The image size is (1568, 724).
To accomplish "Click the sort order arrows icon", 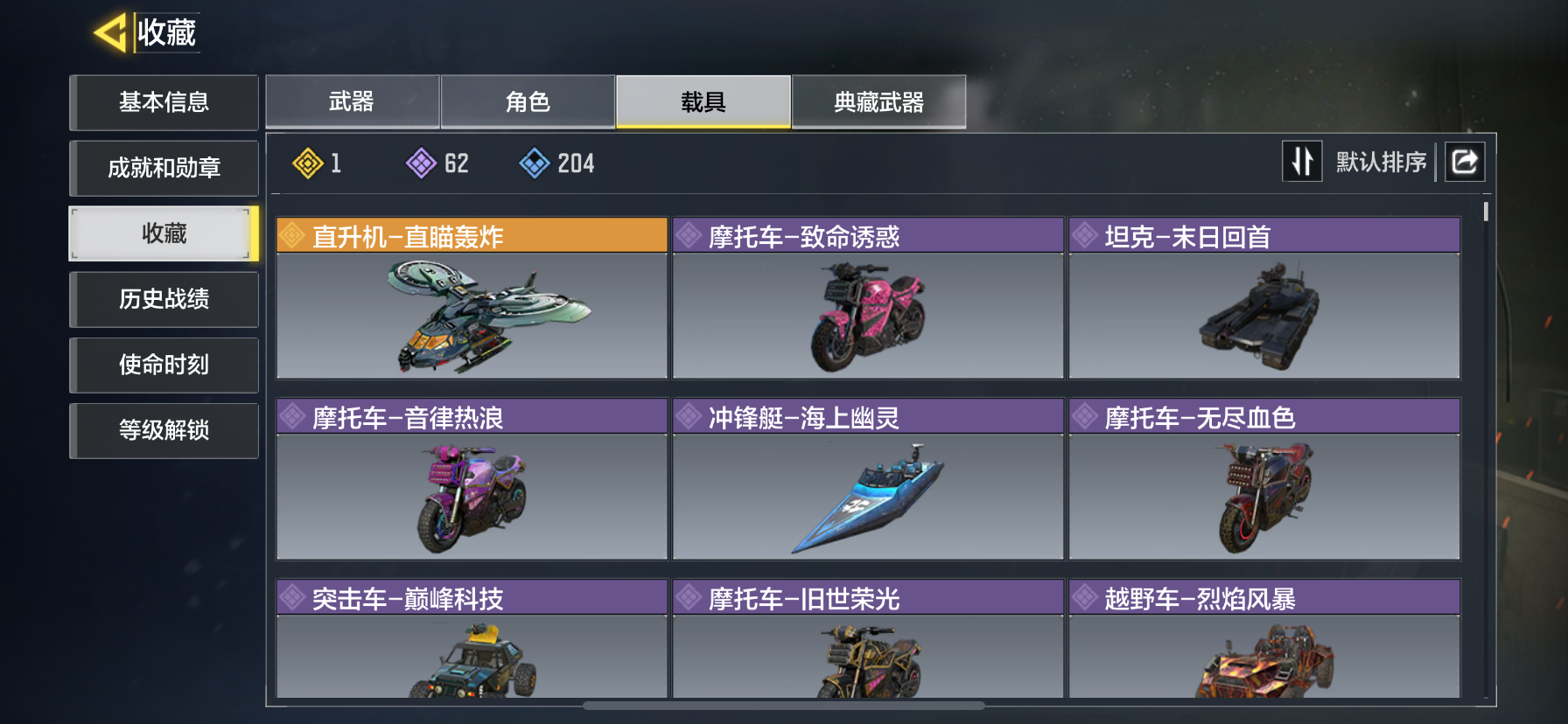I will pyautogui.click(x=1302, y=162).
